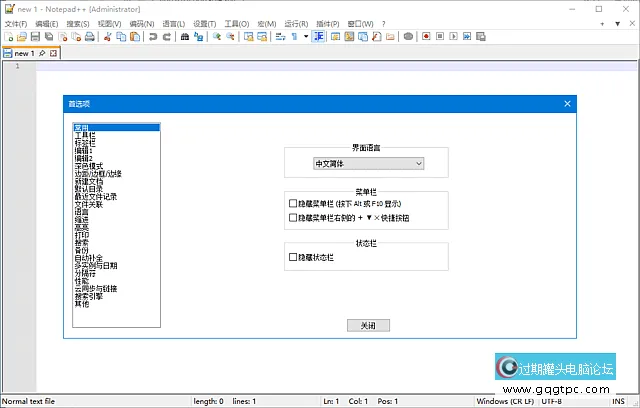Viewport: 640px width, 408px height.
Task: Click the Save icon in the toolbar
Action: (x=35, y=36)
